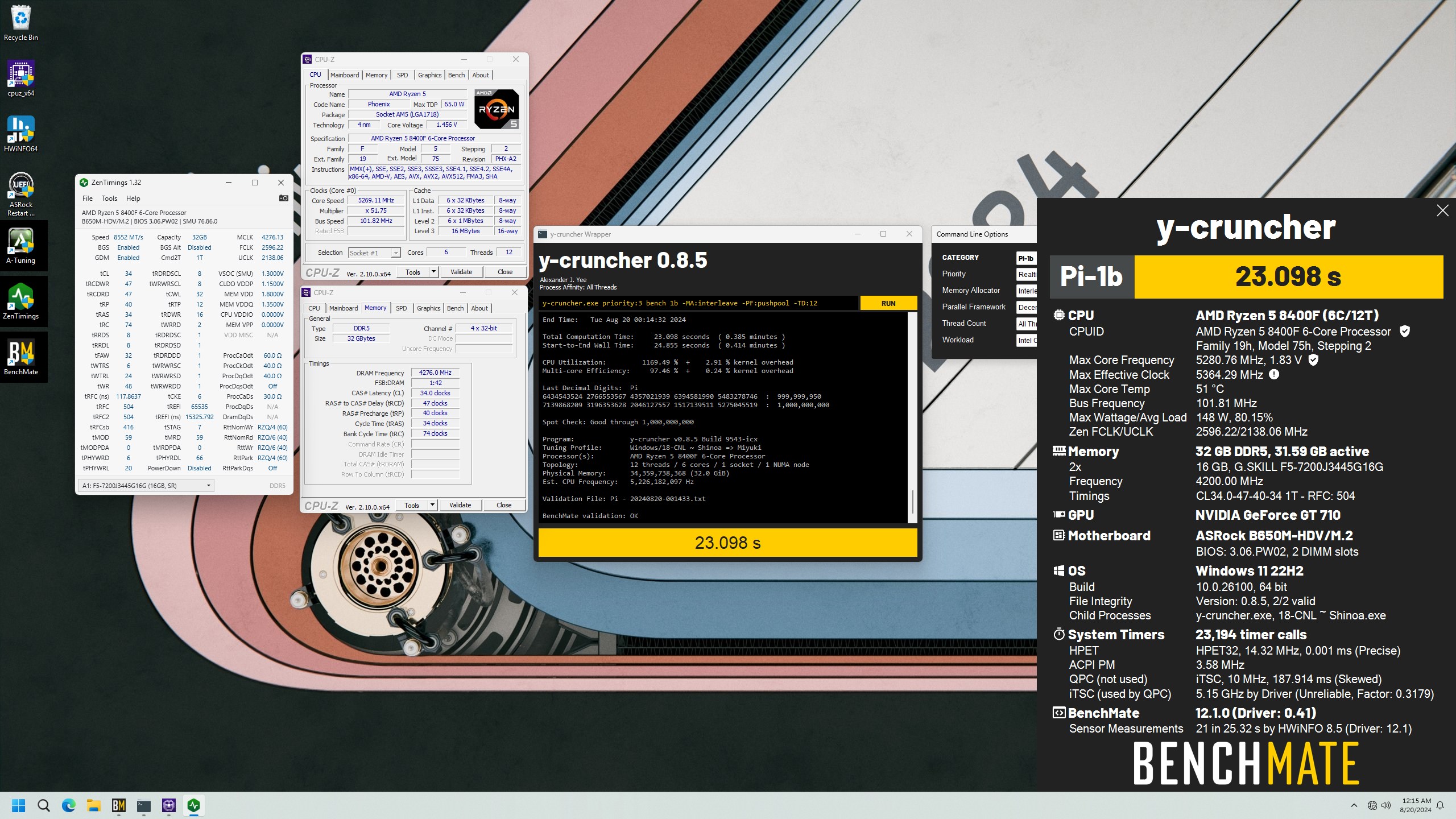Open ASRock Restart to UEFI shortcut
Image resolution: width=1456 pixels, height=819 pixels.
click(x=21, y=195)
